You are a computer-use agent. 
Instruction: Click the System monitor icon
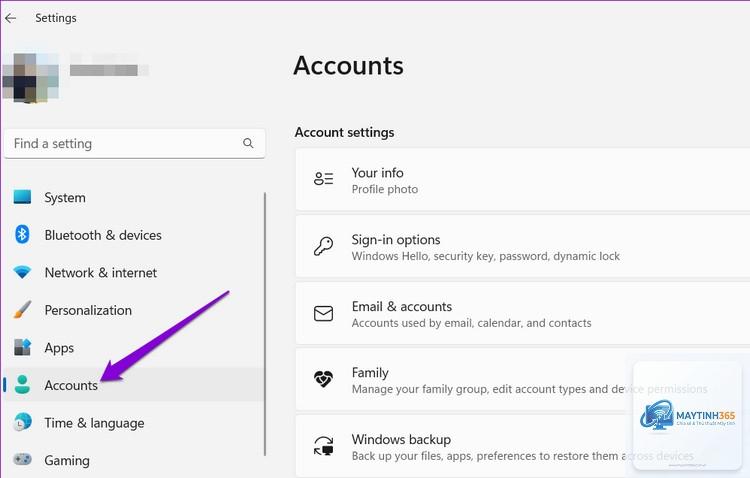point(22,197)
